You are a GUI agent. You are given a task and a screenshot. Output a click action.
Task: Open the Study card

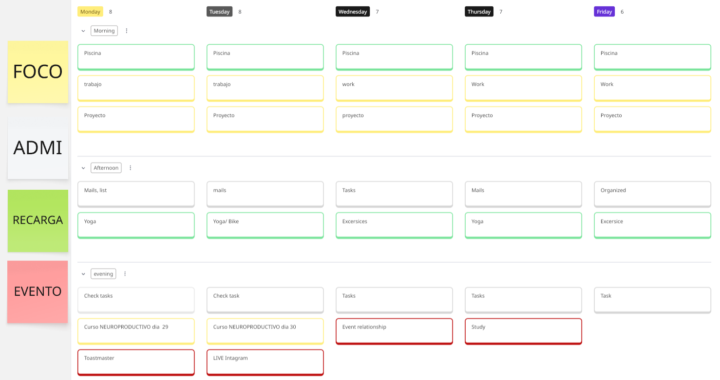[x=523, y=331]
